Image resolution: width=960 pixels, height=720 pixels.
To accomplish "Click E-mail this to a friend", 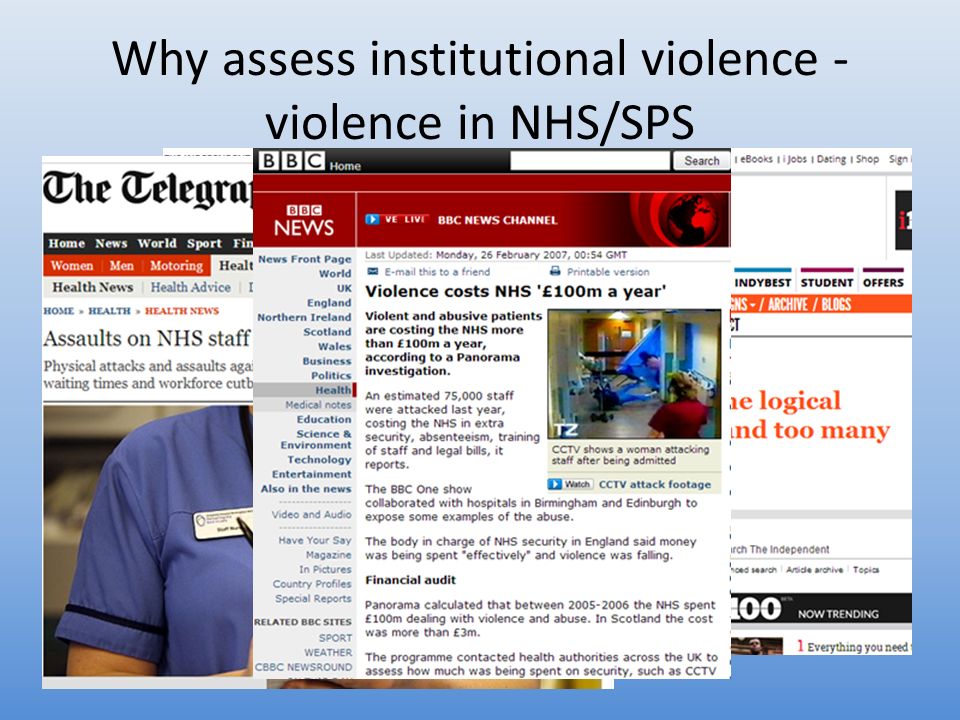I will tap(437, 272).
